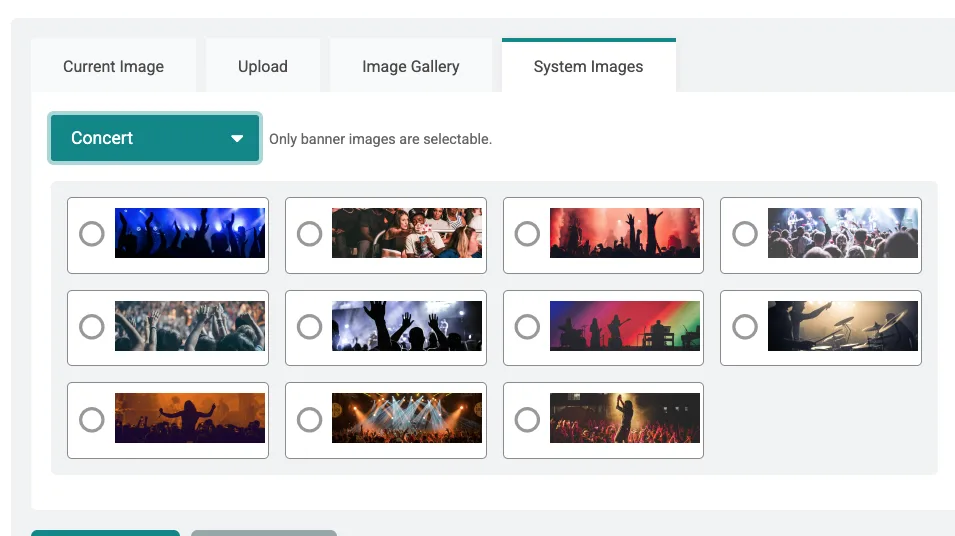This screenshot has width=955, height=536.
Task: Select radio button for drummer on stage image
Action: (745, 327)
